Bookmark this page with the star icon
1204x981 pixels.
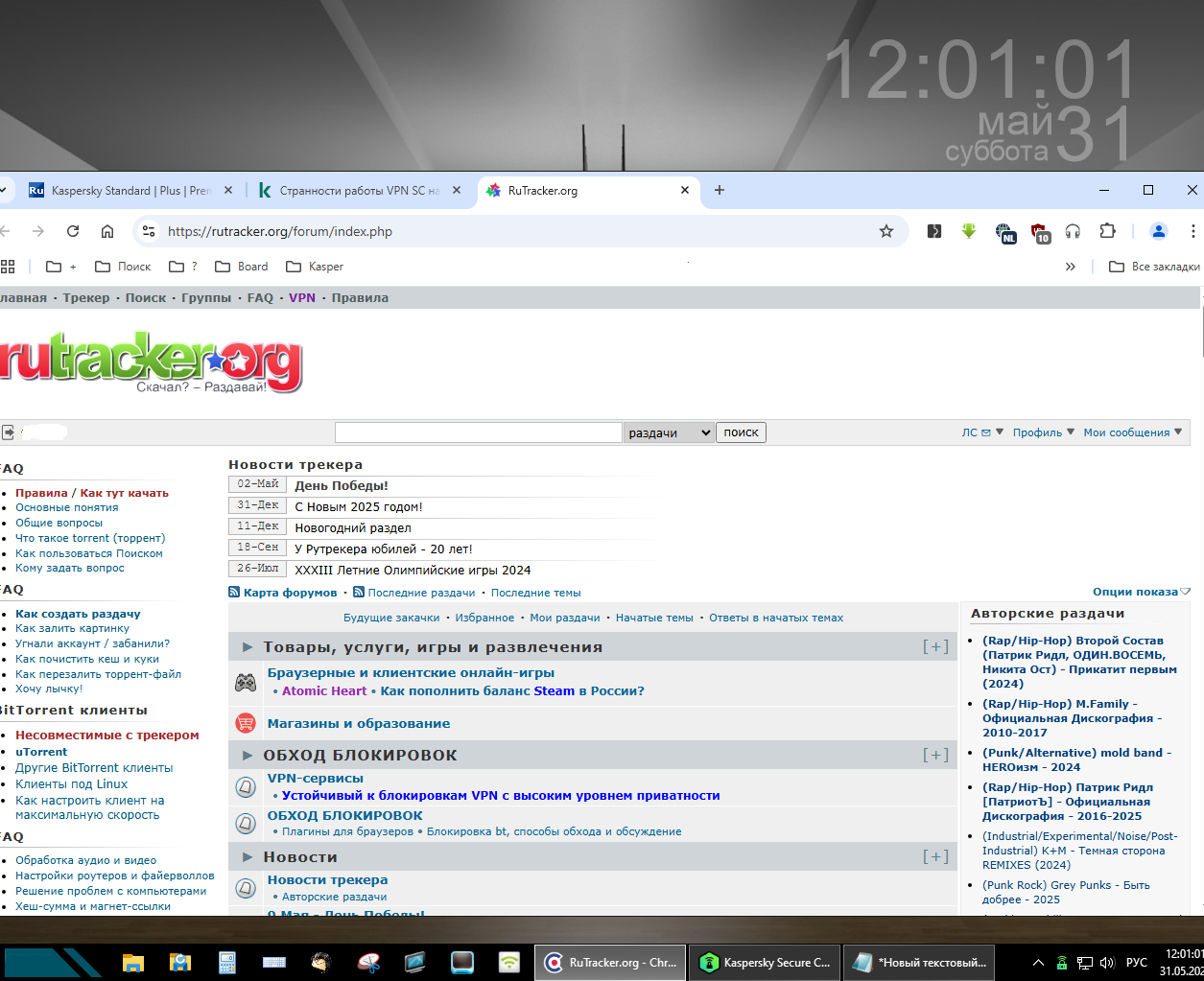tap(886, 231)
